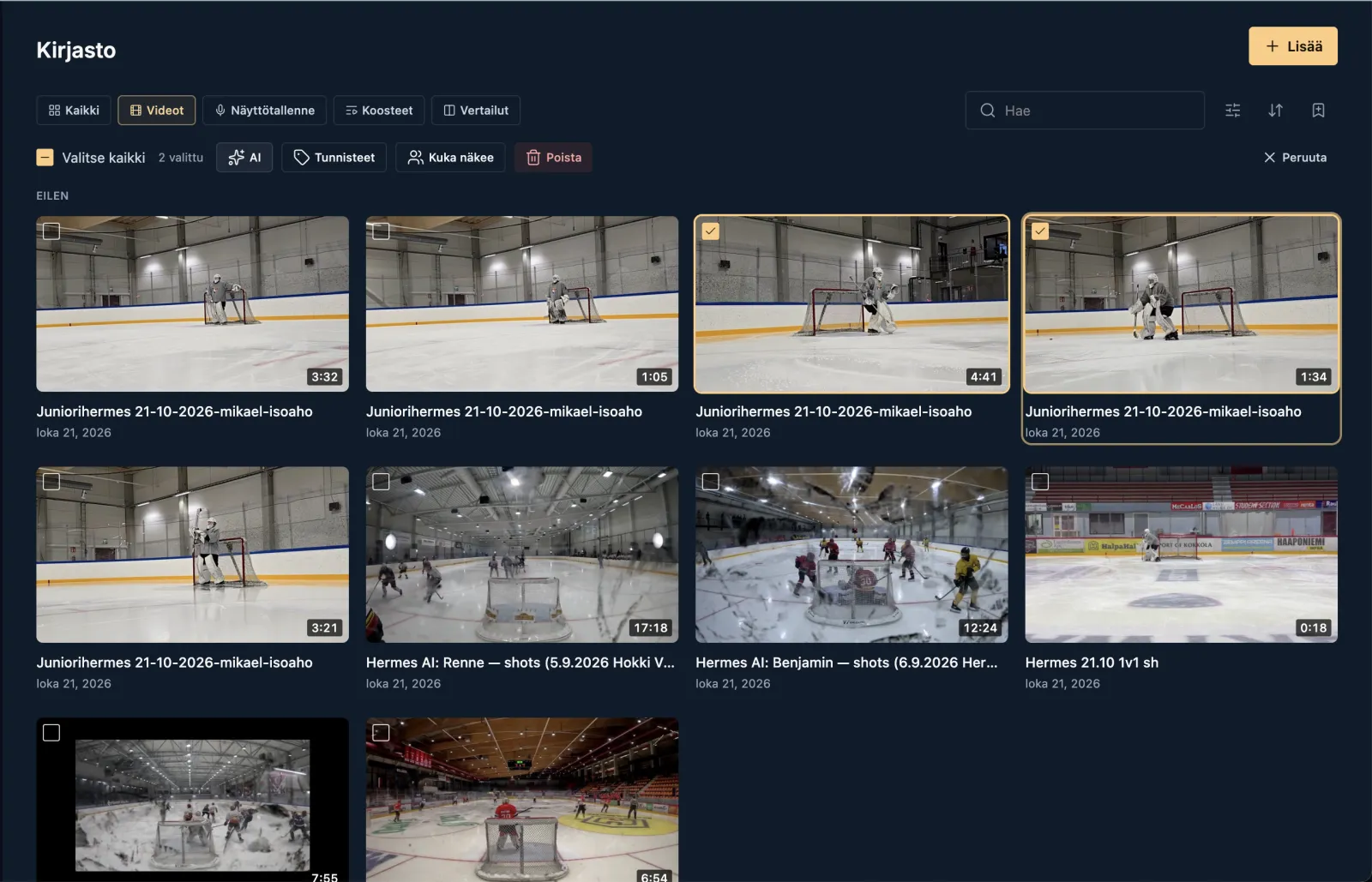Open the 6:54 video thumbnail

click(x=522, y=800)
